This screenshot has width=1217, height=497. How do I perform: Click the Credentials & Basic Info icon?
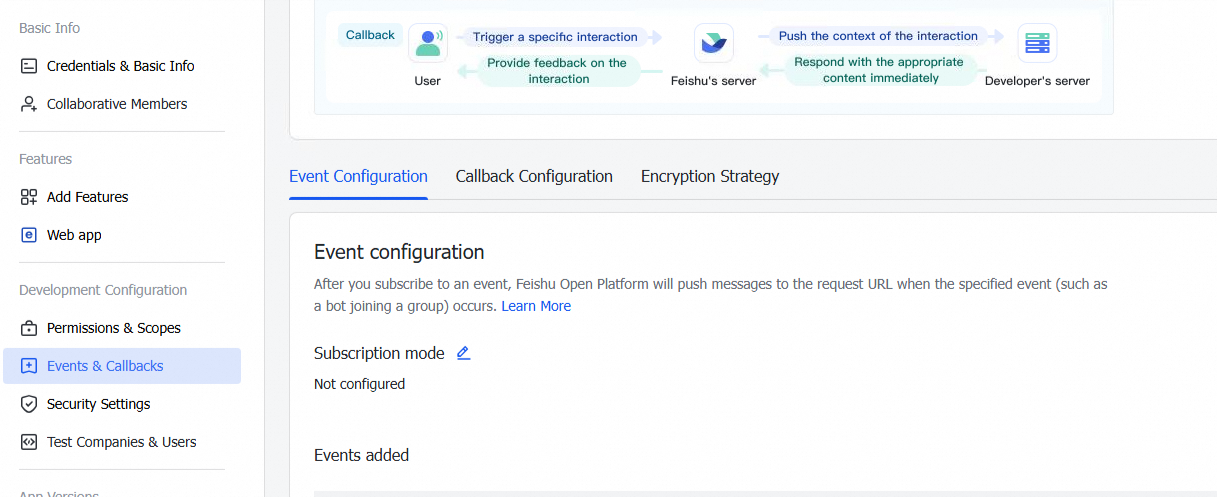28,66
